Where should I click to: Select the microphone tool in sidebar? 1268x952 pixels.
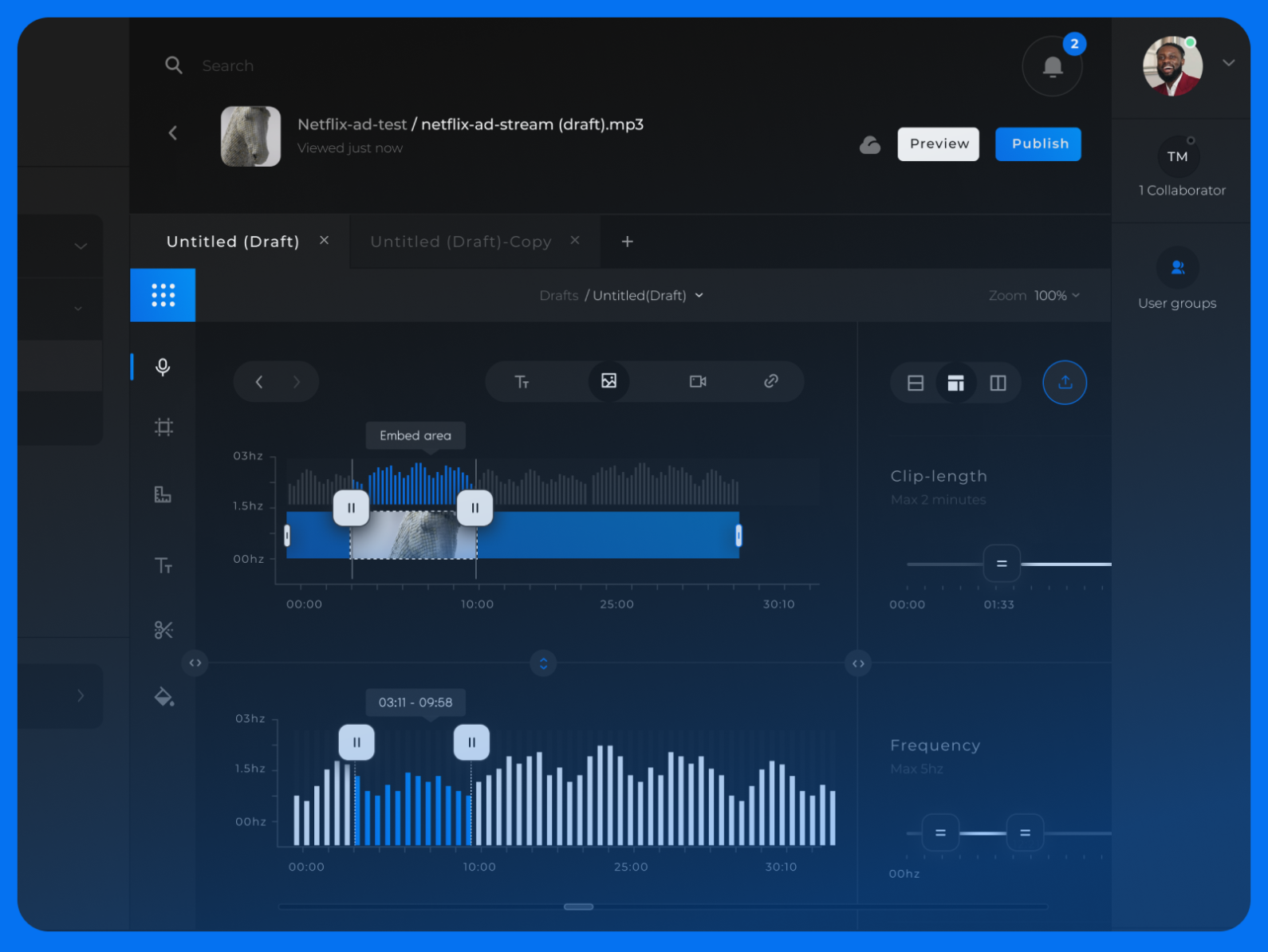pos(163,367)
